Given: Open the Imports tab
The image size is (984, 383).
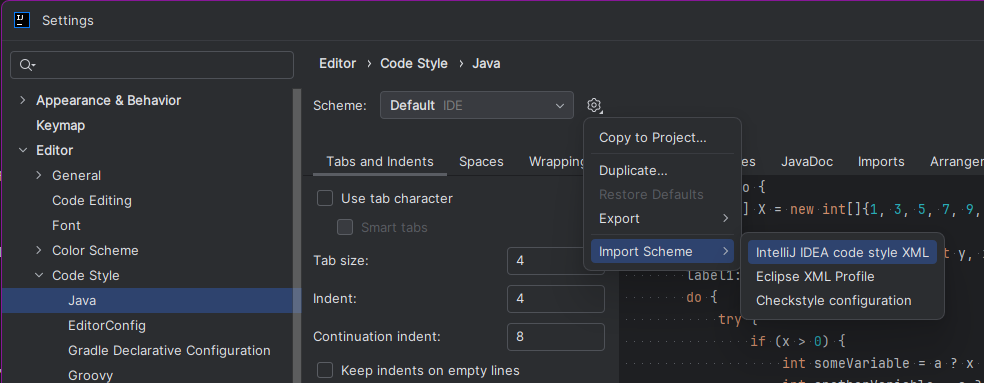Looking at the screenshot, I should pos(881,161).
